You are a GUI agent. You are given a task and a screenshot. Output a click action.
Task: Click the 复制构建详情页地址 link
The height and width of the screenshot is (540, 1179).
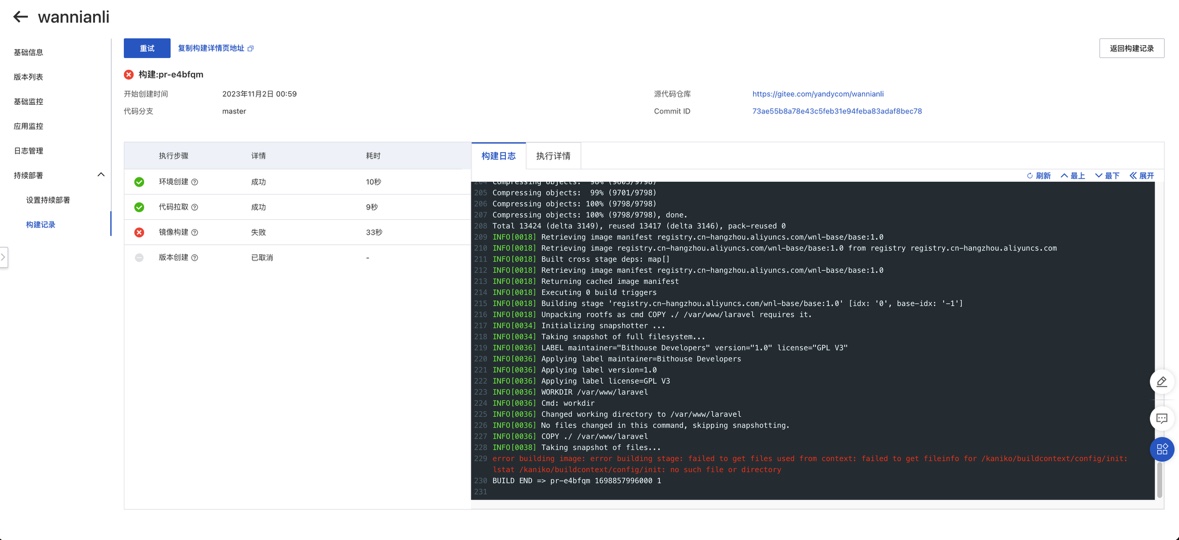[211, 48]
